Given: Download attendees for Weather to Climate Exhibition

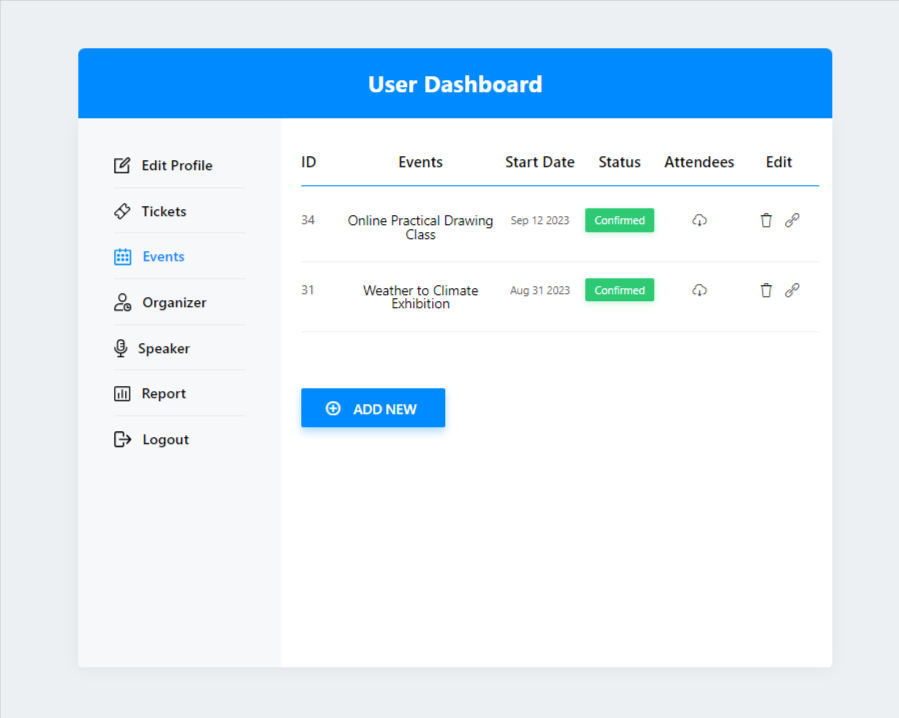Looking at the screenshot, I should (x=699, y=290).
